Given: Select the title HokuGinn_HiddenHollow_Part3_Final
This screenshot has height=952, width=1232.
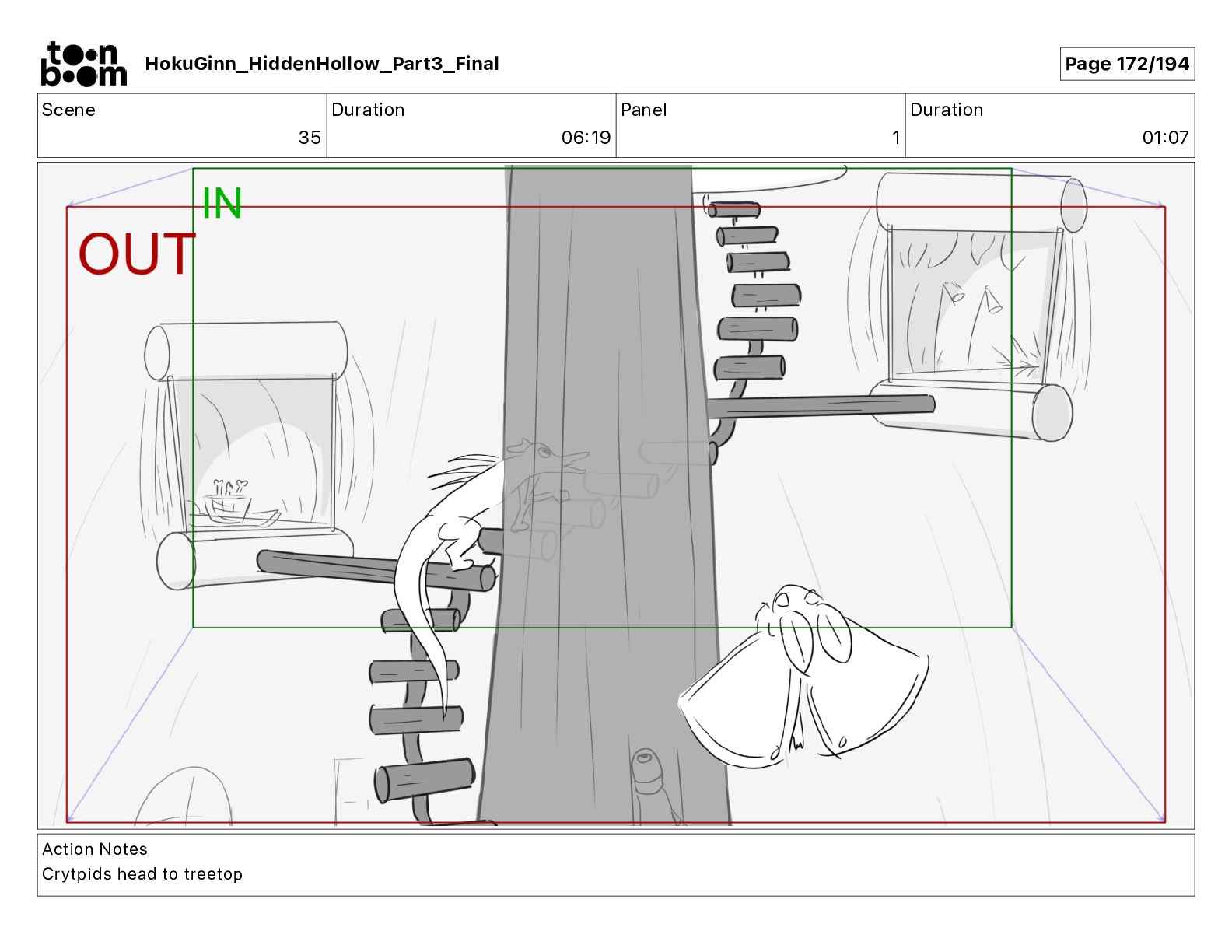Looking at the screenshot, I should [x=322, y=64].
